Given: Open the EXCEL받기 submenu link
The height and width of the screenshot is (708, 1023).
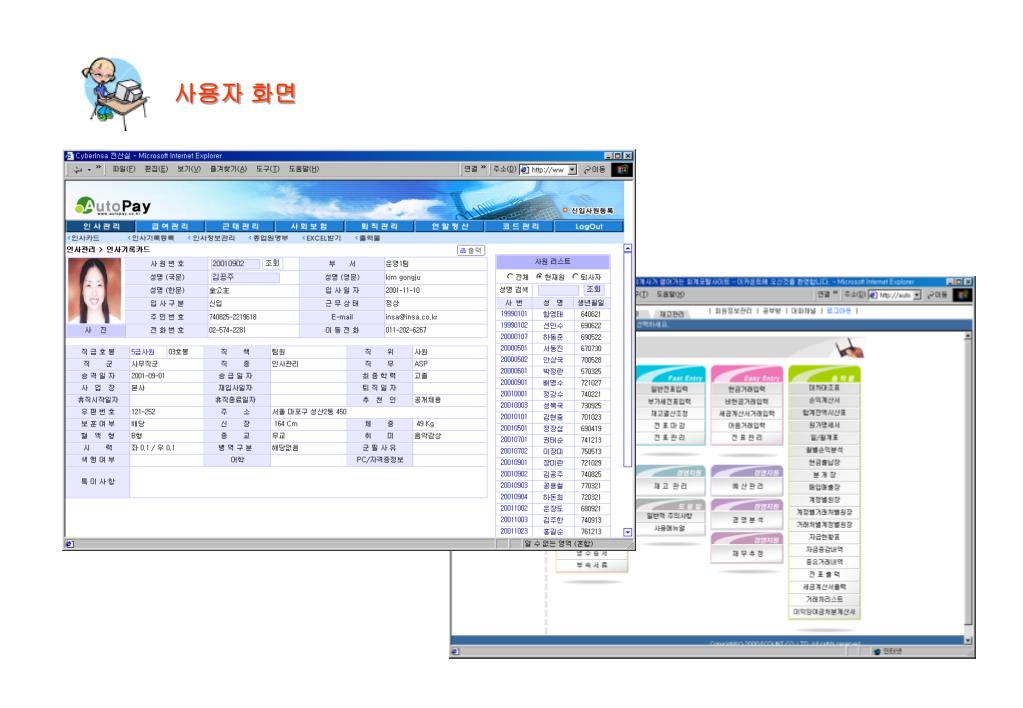Looking at the screenshot, I should (x=324, y=238).
